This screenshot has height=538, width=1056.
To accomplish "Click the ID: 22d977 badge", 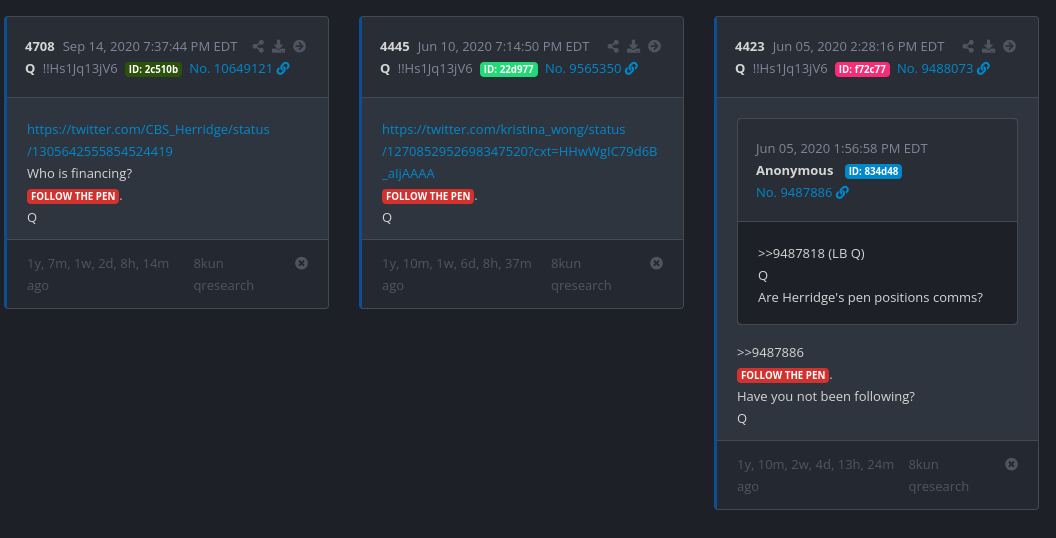I will tap(508, 69).
